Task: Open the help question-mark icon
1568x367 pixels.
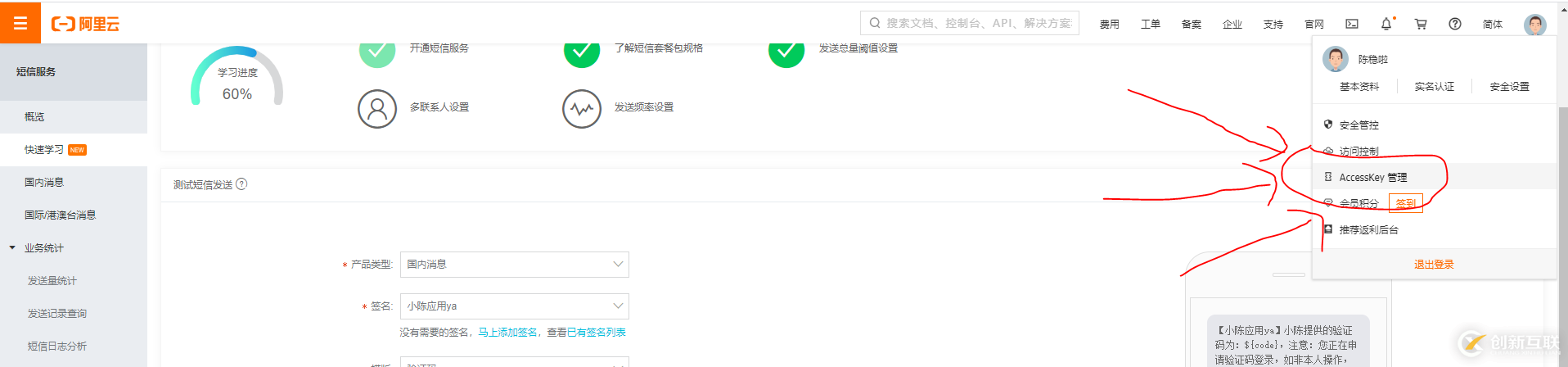Action: (x=1455, y=24)
